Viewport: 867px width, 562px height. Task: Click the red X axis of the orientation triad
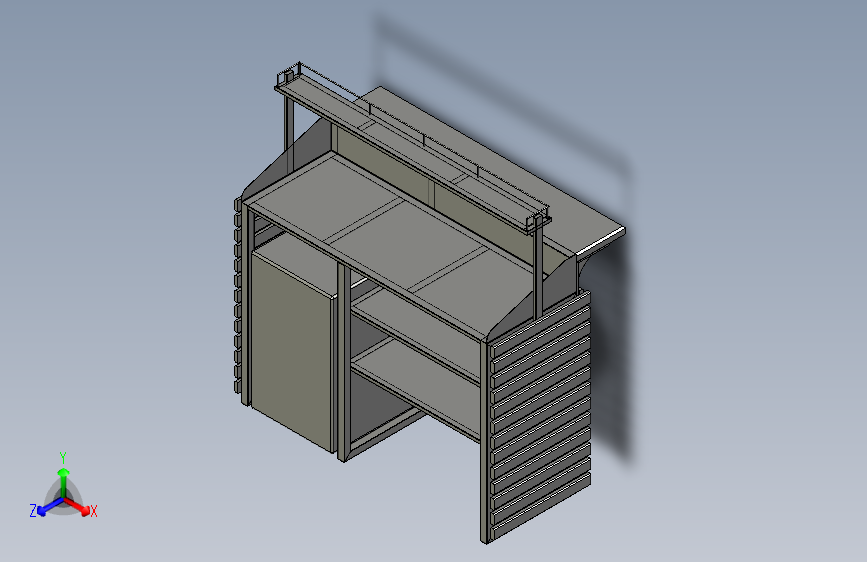(77, 506)
